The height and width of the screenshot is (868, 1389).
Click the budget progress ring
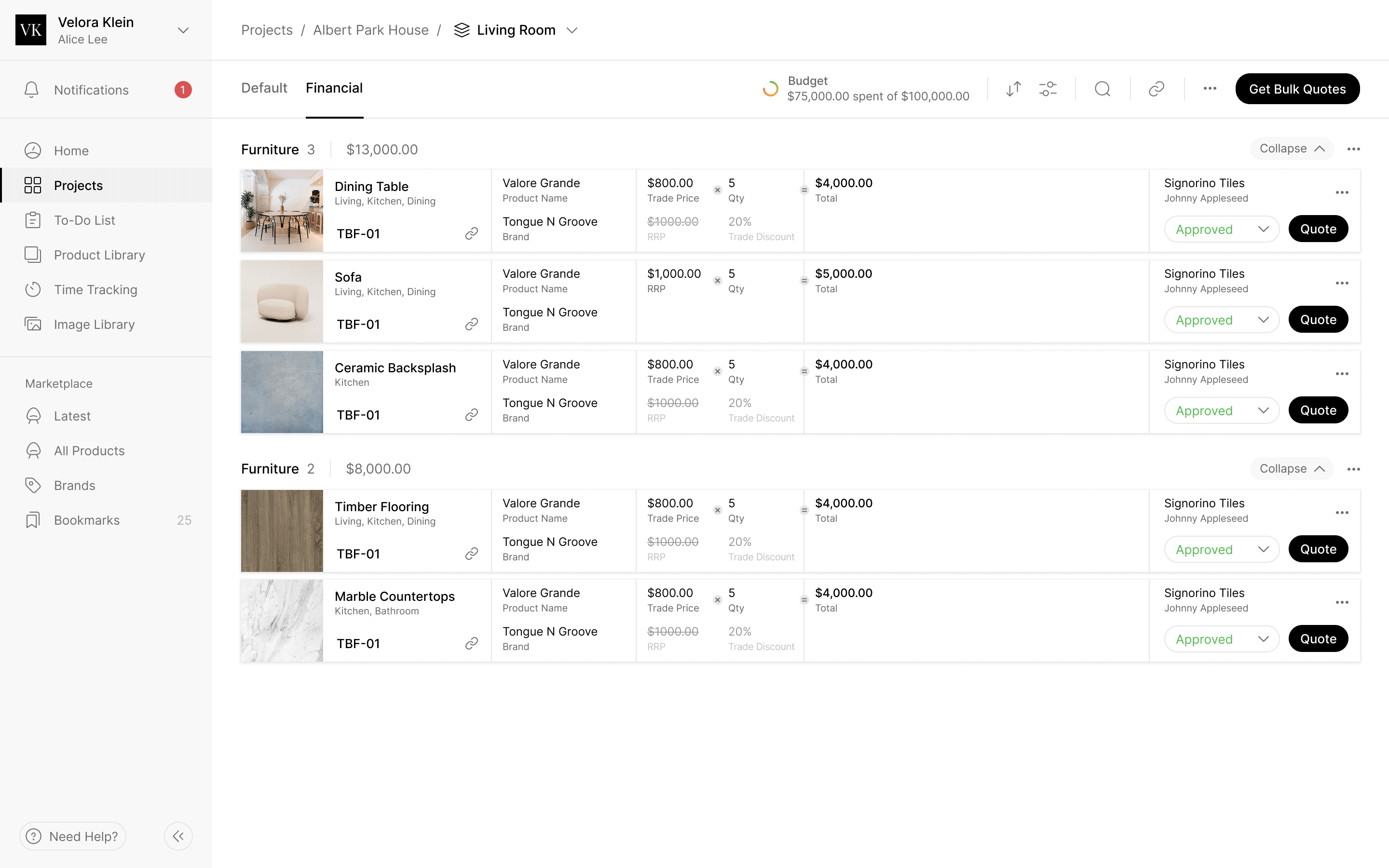(770, 89)
